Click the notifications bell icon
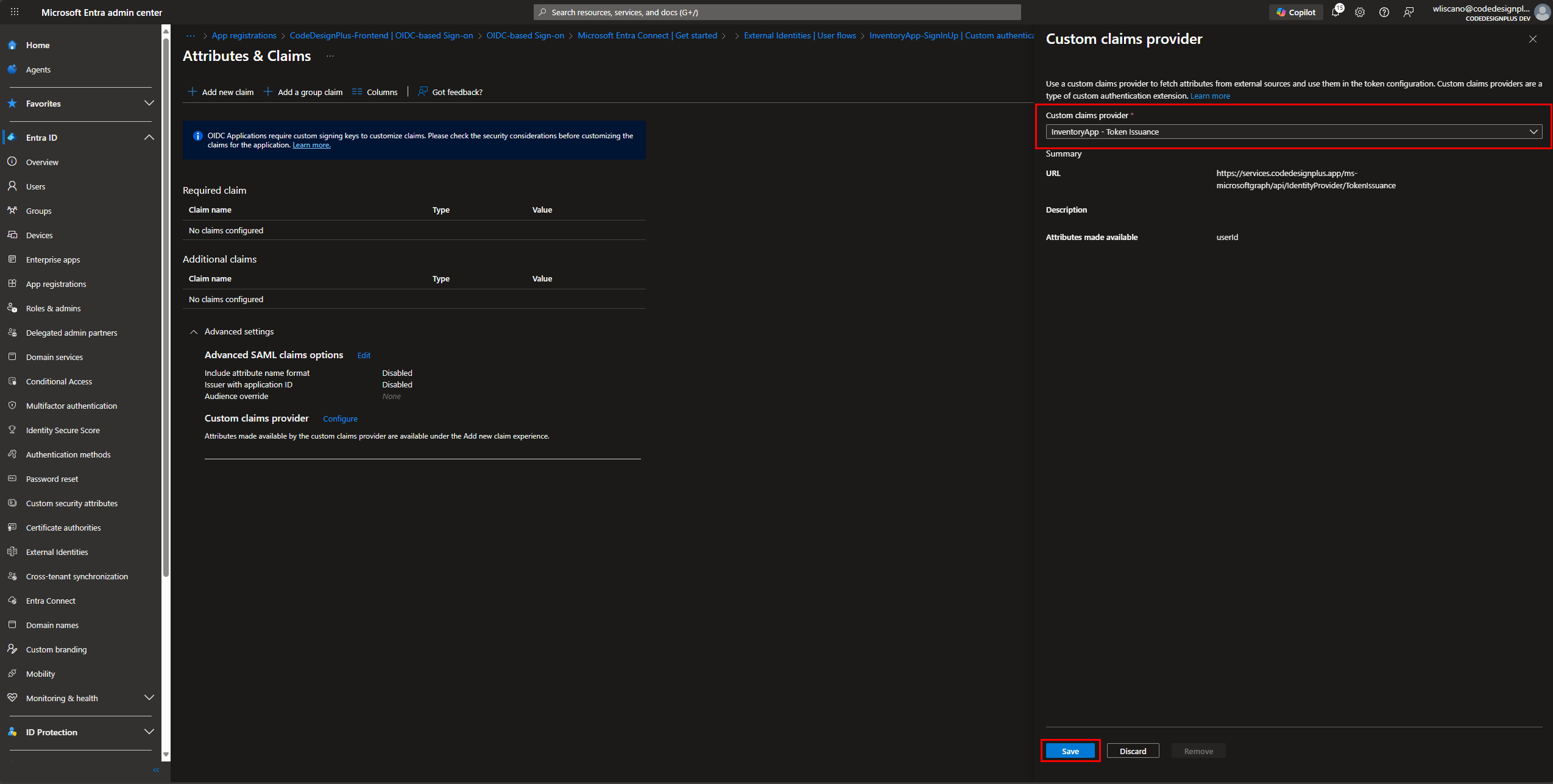1553x784 pixels. tap(1335, 12)
